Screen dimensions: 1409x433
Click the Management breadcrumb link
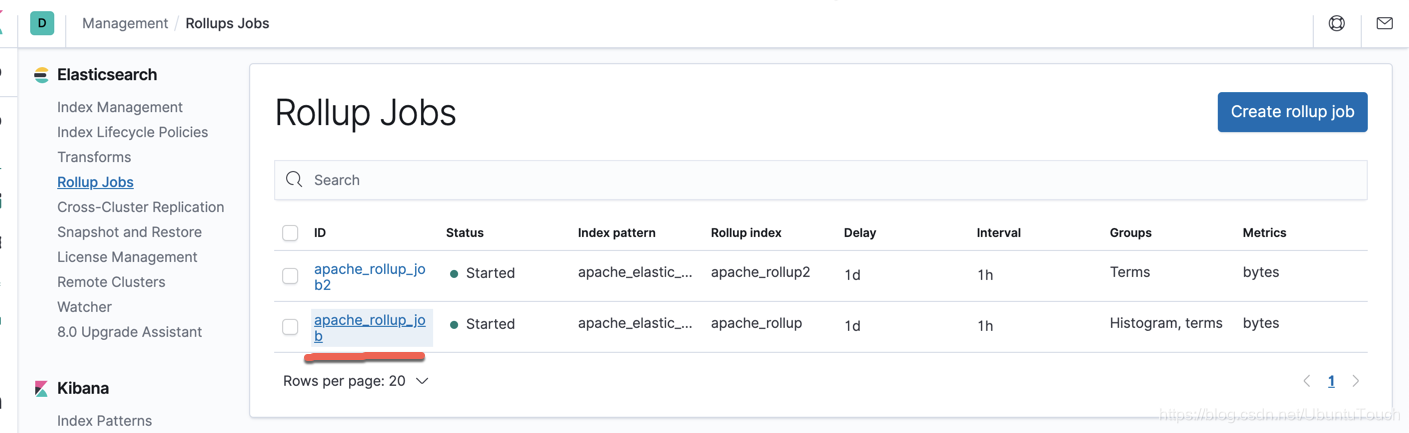coord(125,23)
